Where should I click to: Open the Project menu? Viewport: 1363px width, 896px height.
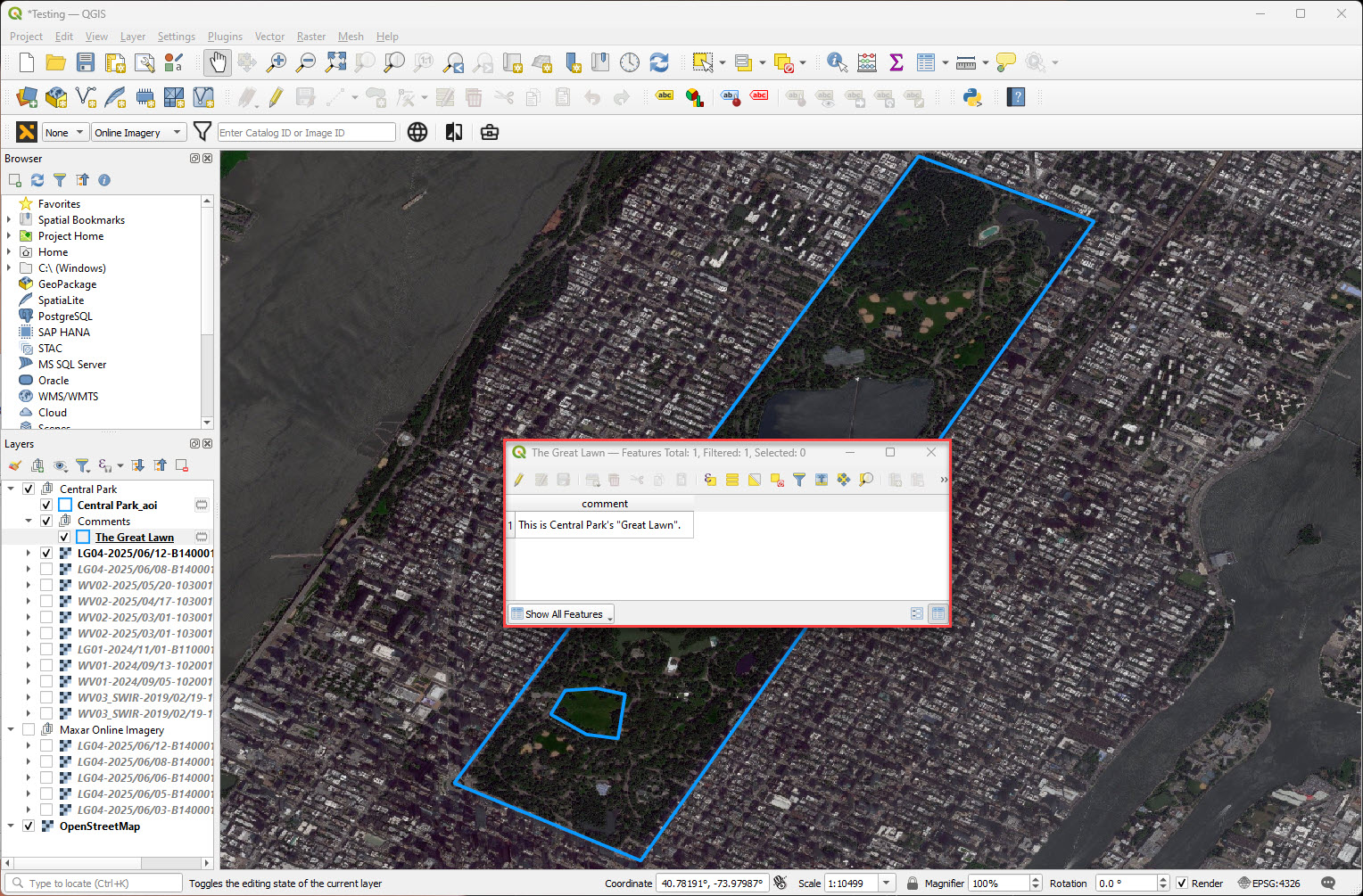(26, 37)
